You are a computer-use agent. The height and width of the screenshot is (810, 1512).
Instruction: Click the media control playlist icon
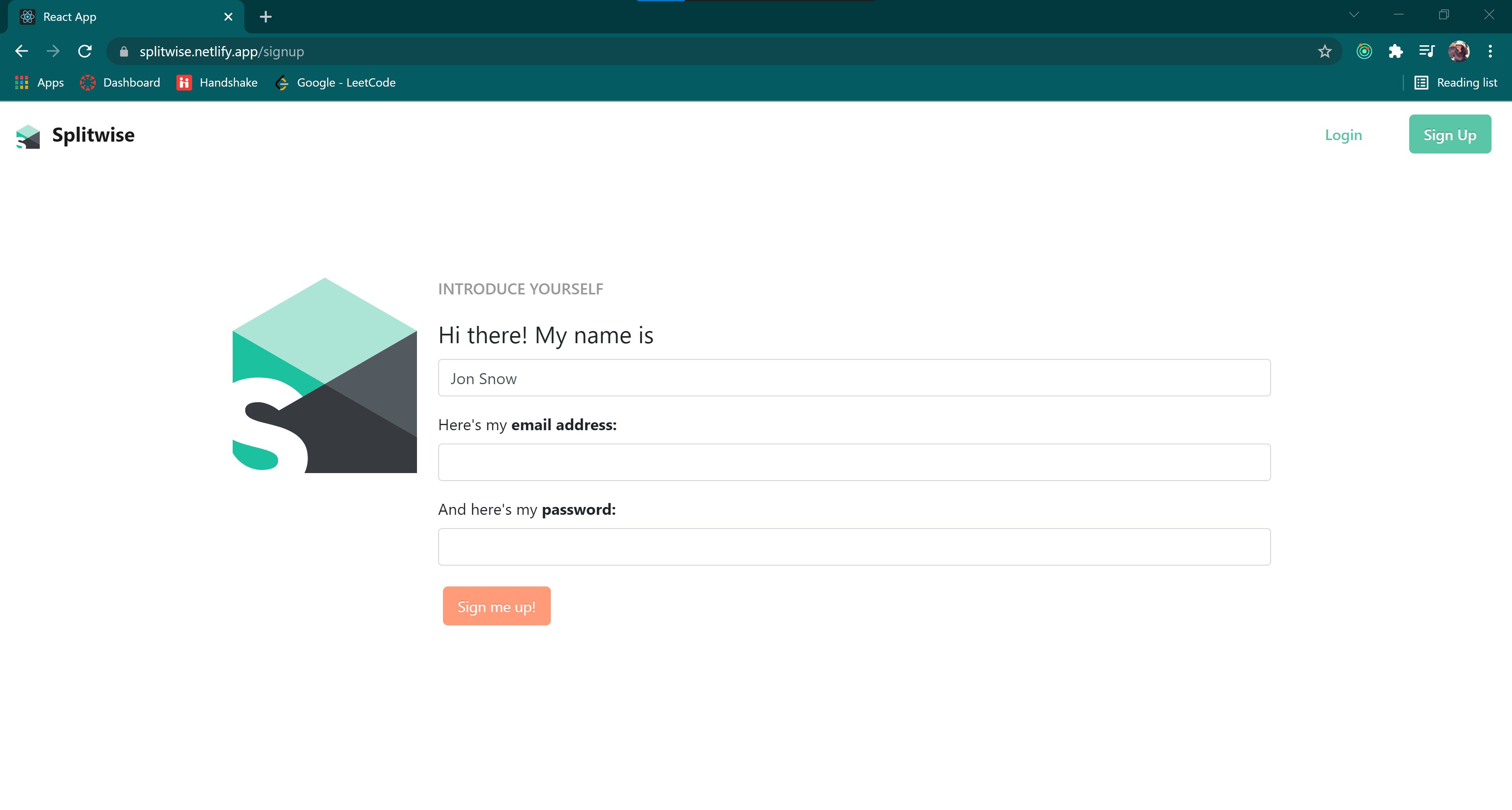point(1426,52)
